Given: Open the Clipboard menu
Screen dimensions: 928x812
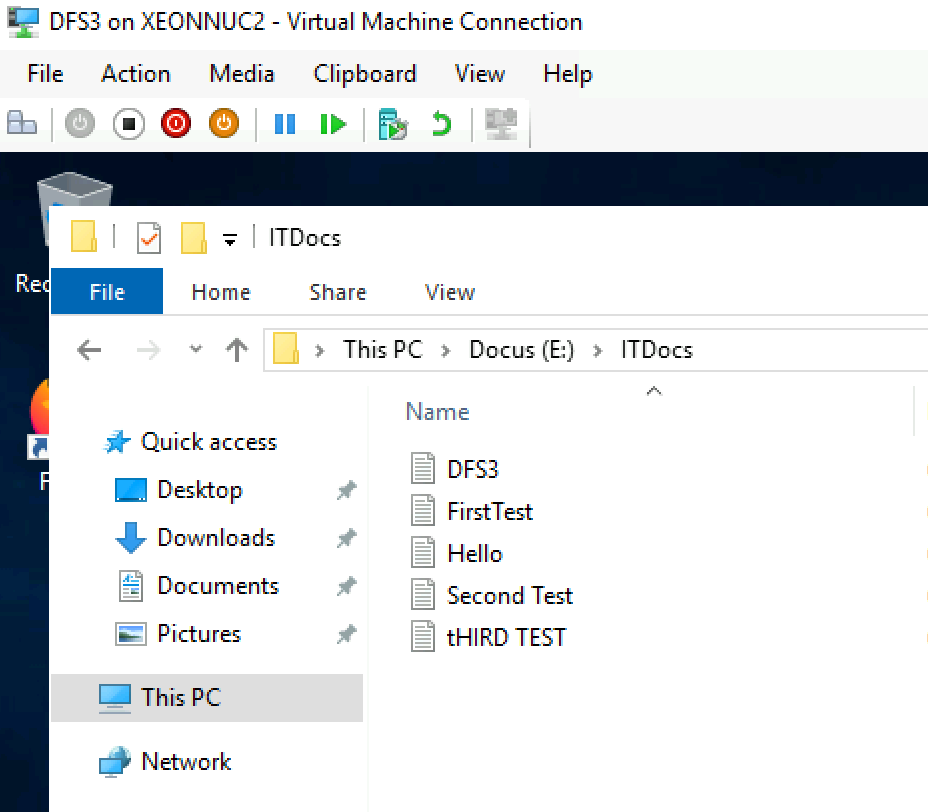Looking at the screenshot, I should click(x=365, y=74).
